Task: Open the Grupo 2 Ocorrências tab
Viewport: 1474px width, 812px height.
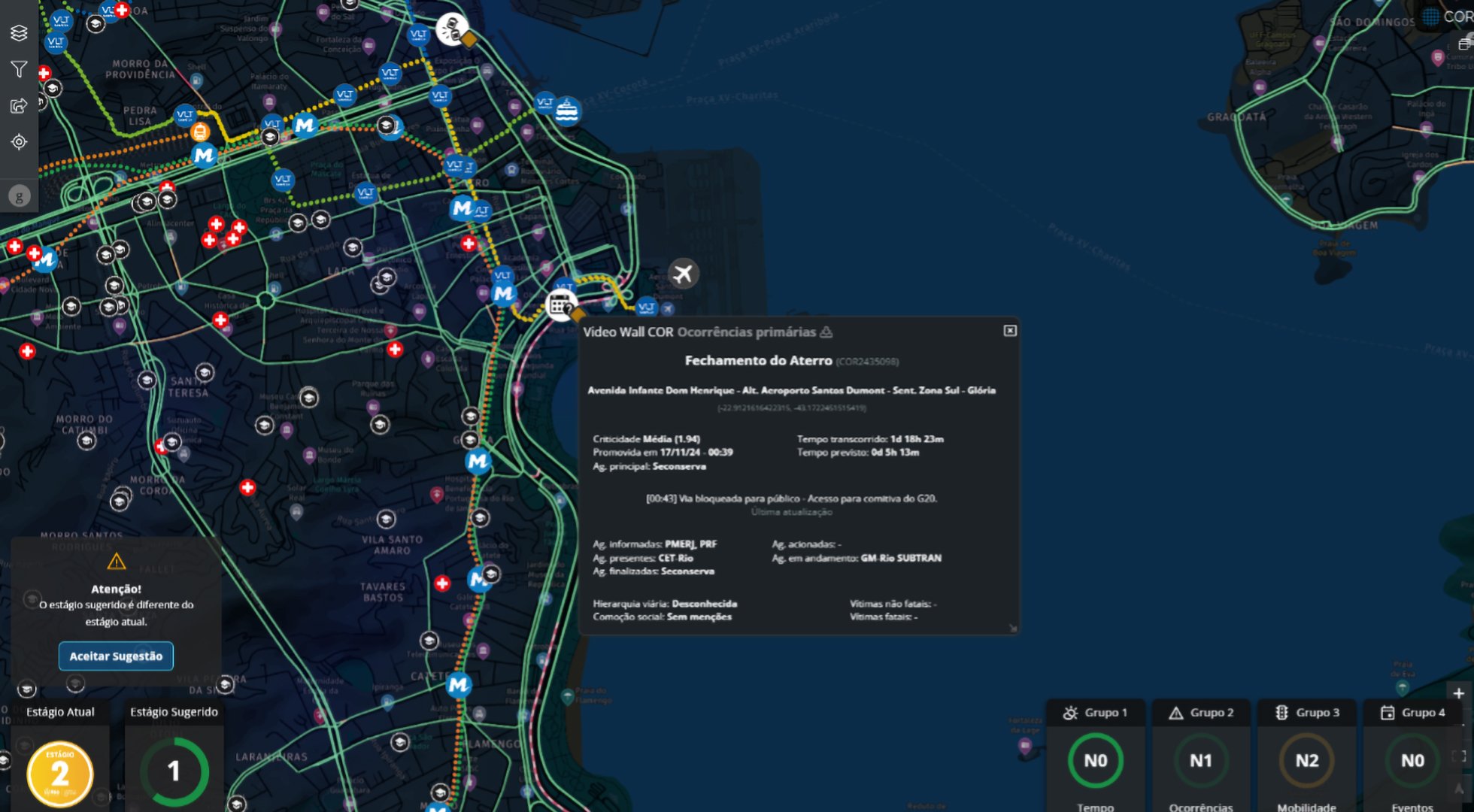Action: coord(1201,713)
